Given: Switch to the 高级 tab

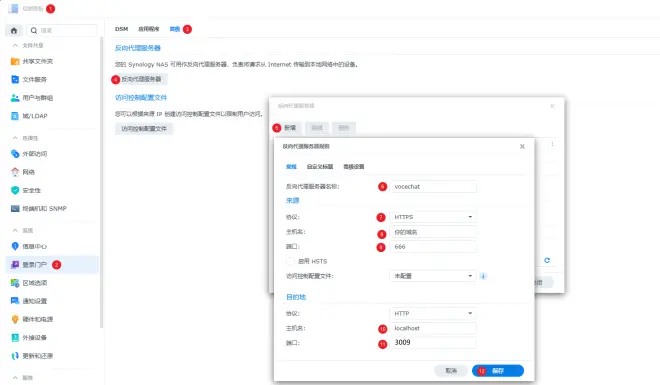Looking at the screenshot, I should click(175, 29).
